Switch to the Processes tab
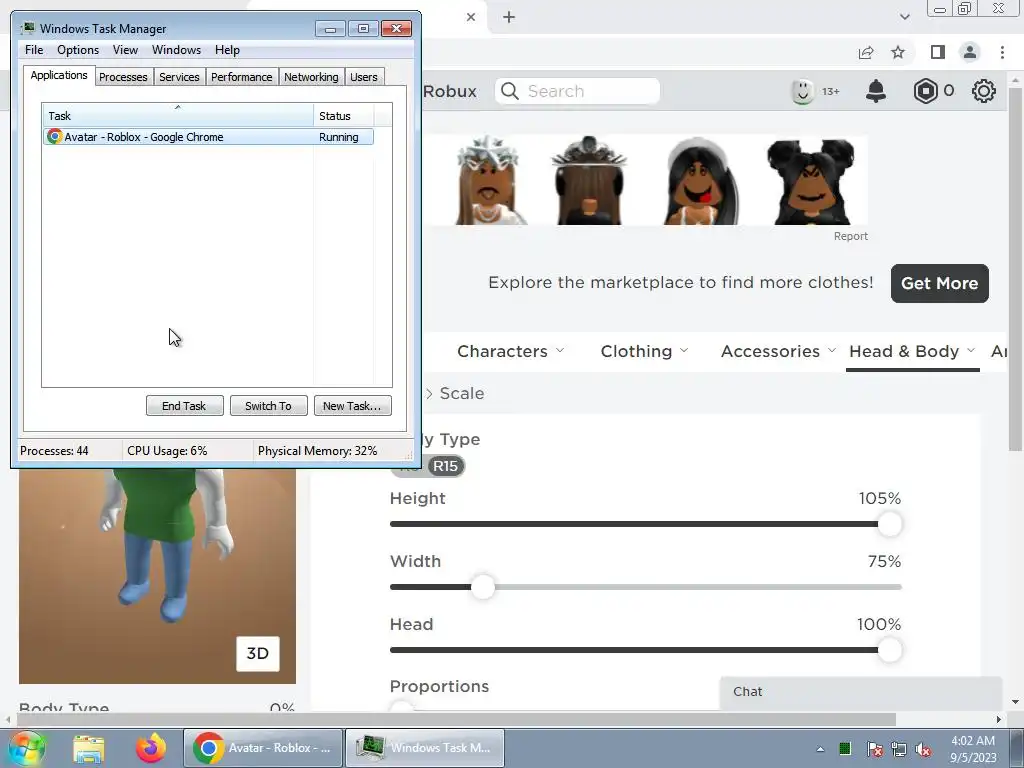Image resolution: width=1024 pixels, height=768 pixels. (123, 77)
